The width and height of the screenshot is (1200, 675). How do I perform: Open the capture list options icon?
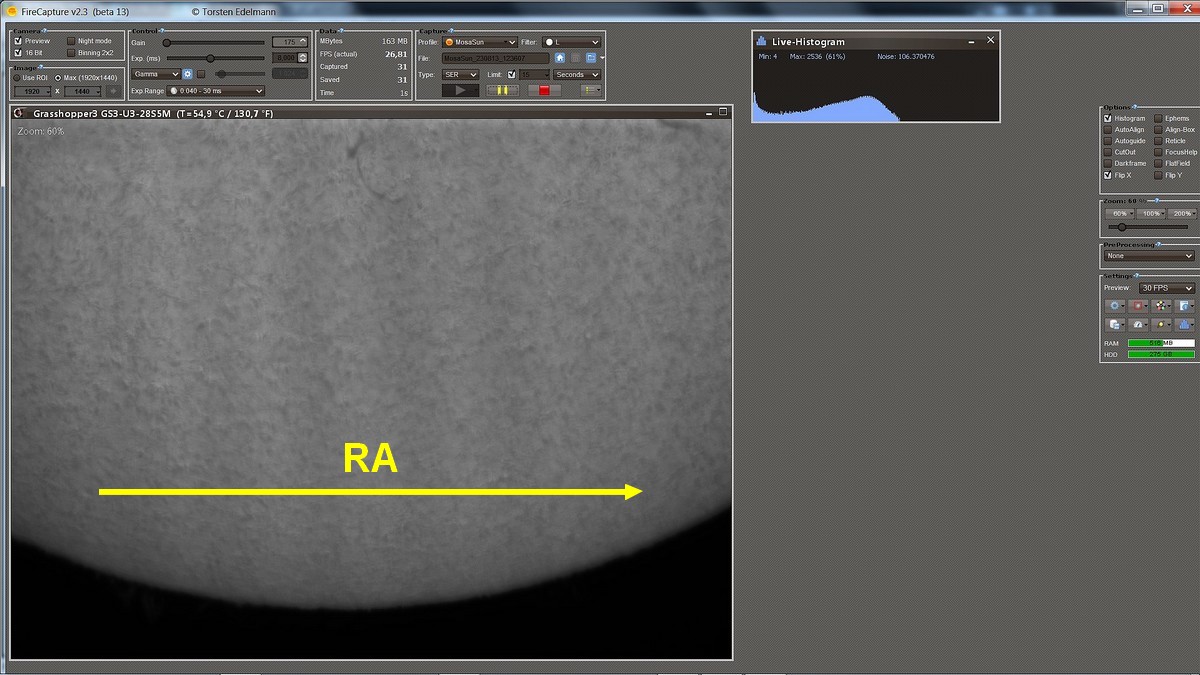tap(590, 90)
